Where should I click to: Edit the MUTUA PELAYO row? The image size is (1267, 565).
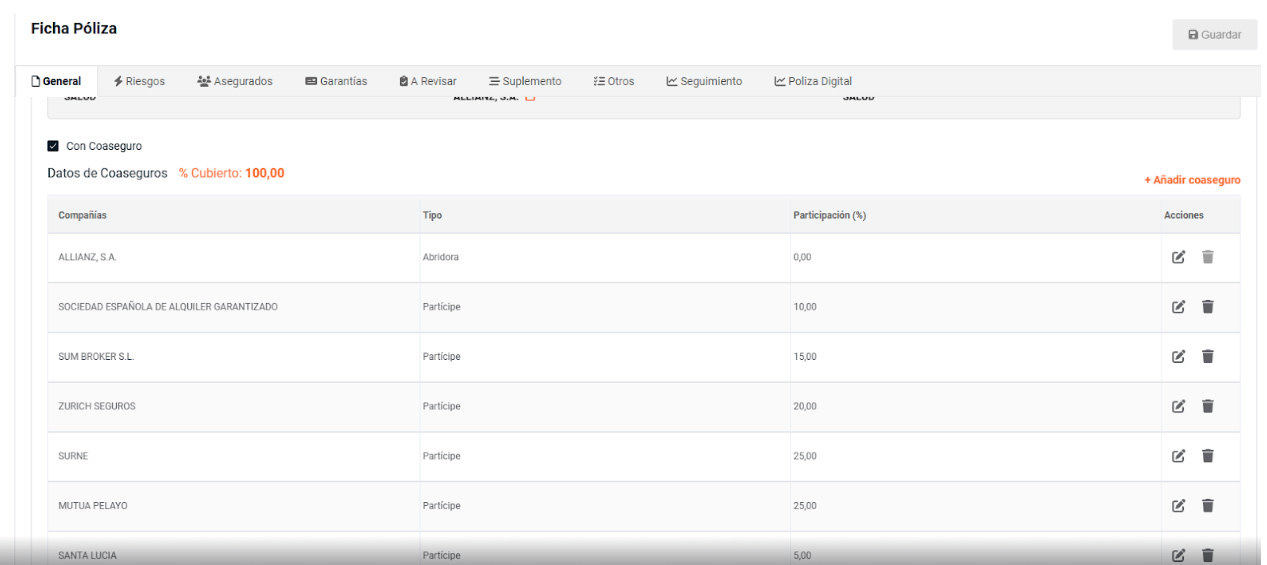click(1178, 505)
